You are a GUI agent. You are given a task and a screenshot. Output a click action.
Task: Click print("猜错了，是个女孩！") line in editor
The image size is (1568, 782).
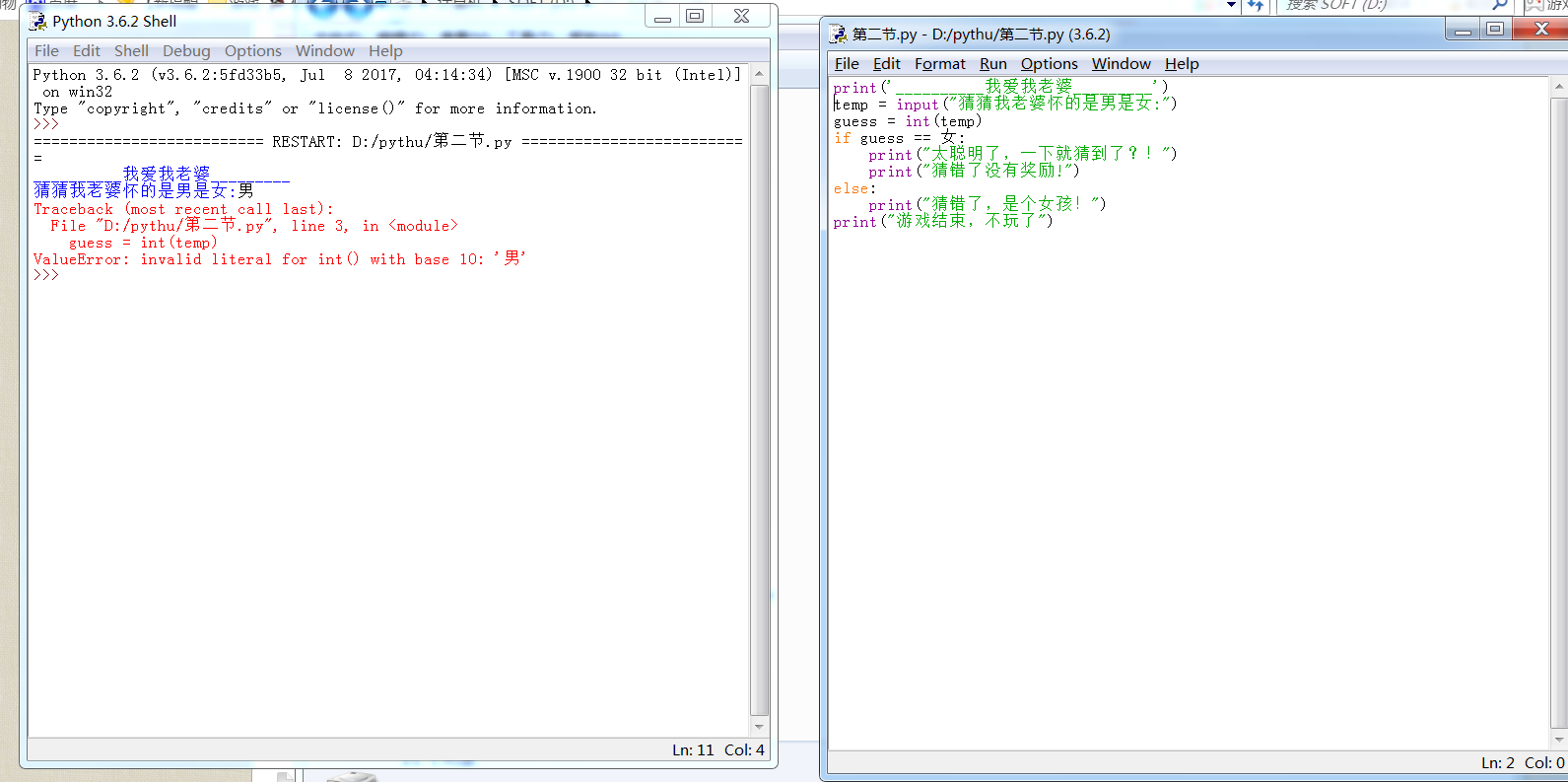988,204
